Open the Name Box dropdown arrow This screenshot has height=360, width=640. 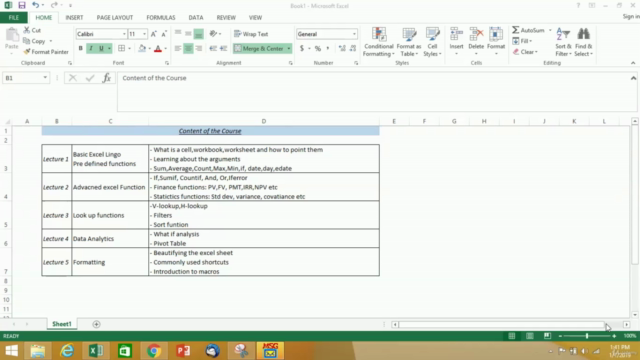point(45,78)
